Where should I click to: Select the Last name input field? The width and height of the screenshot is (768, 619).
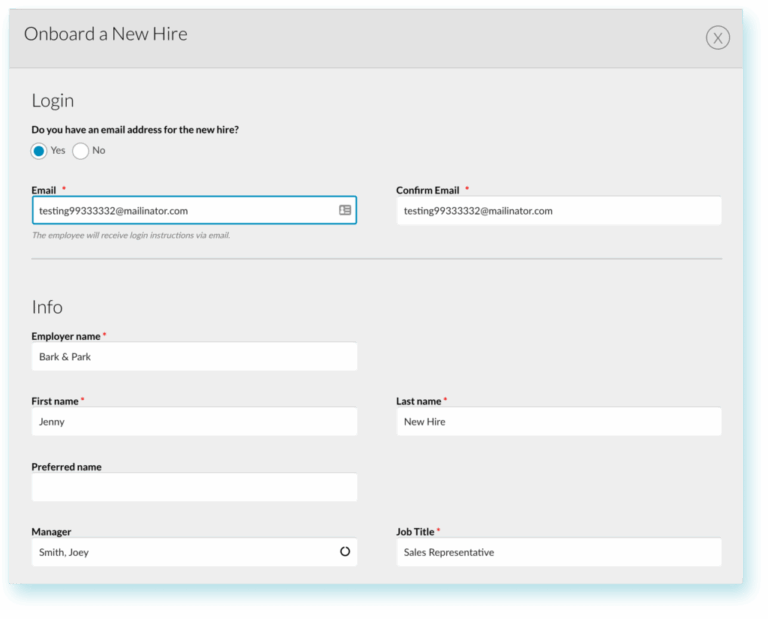point(559,422)
